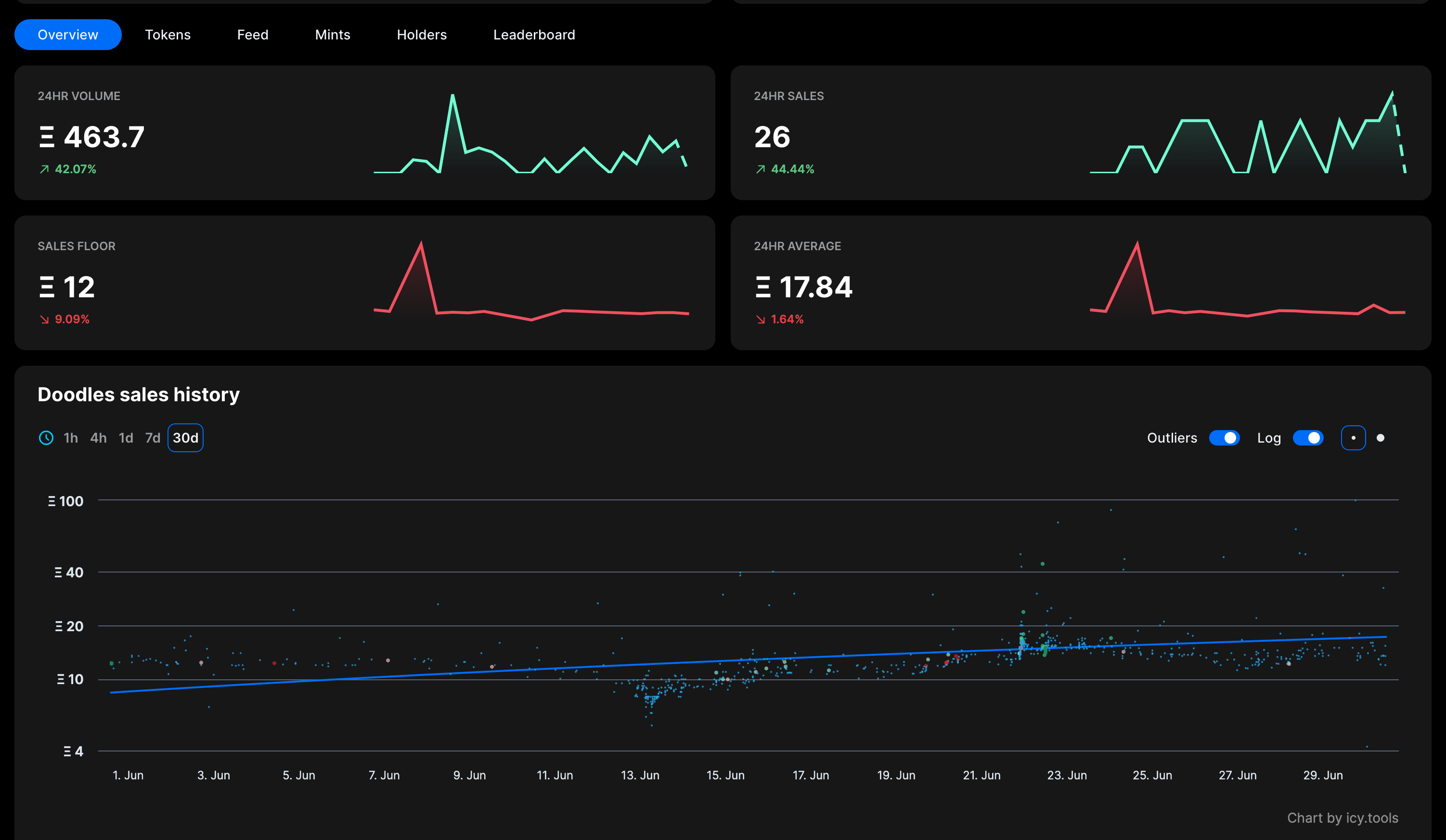Click the Doodles sales history heading
This screenshot has height=840, width=1446.
point(138,395)
